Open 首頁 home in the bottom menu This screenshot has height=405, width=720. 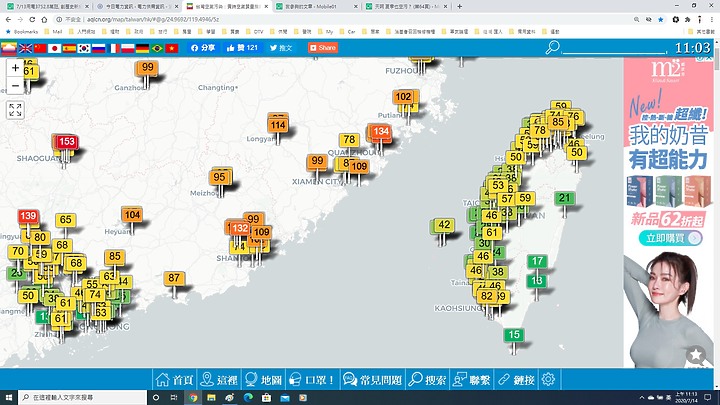tap(174, 380)
